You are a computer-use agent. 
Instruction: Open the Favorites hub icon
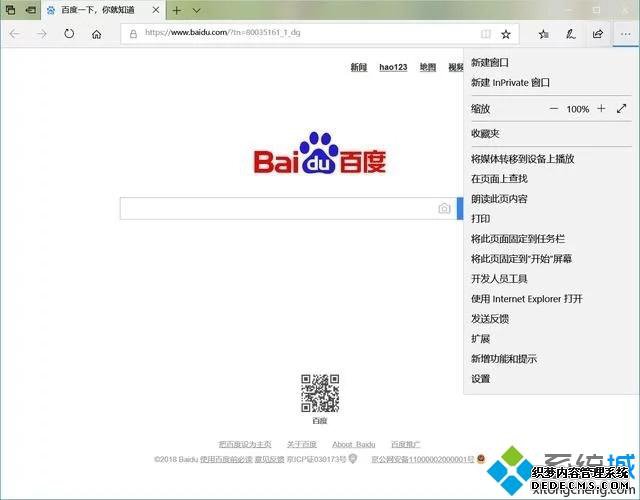tap(543, 34)
